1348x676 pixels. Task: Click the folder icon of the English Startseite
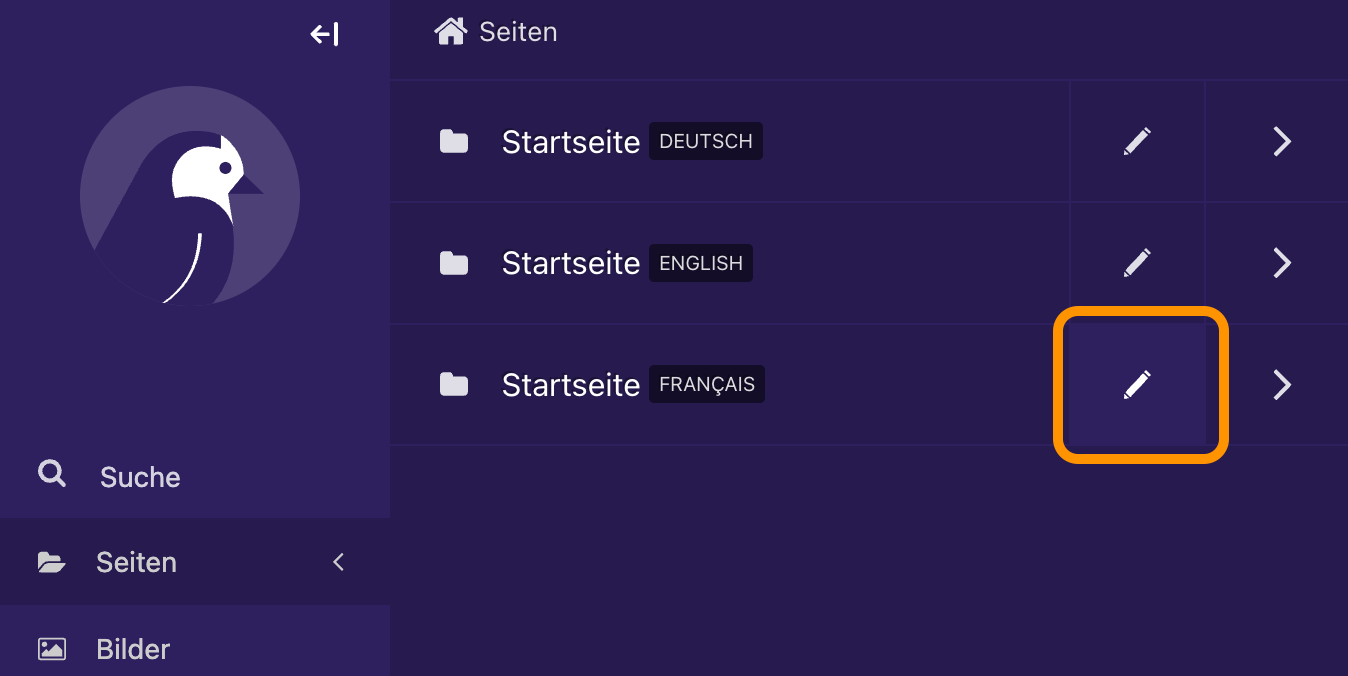[x=454, y=263]
